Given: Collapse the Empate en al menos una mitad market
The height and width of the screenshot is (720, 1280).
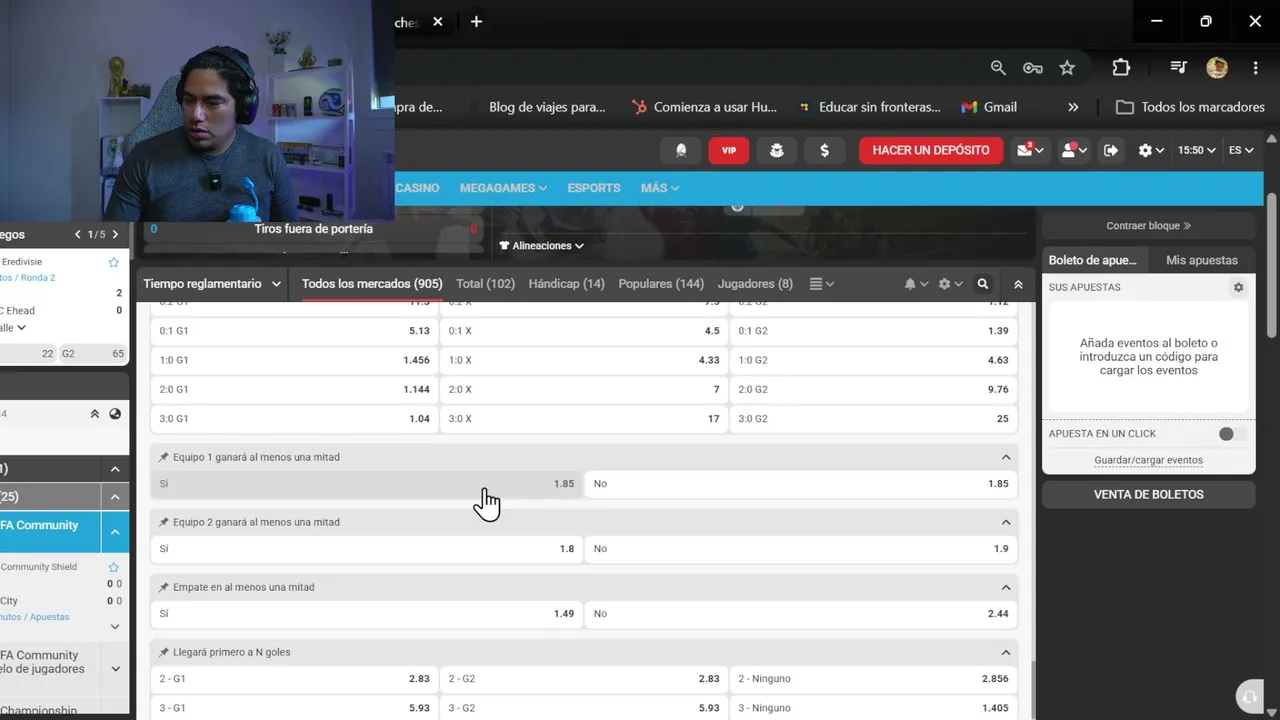Looking at the screenshot, I should point(1006,587).
